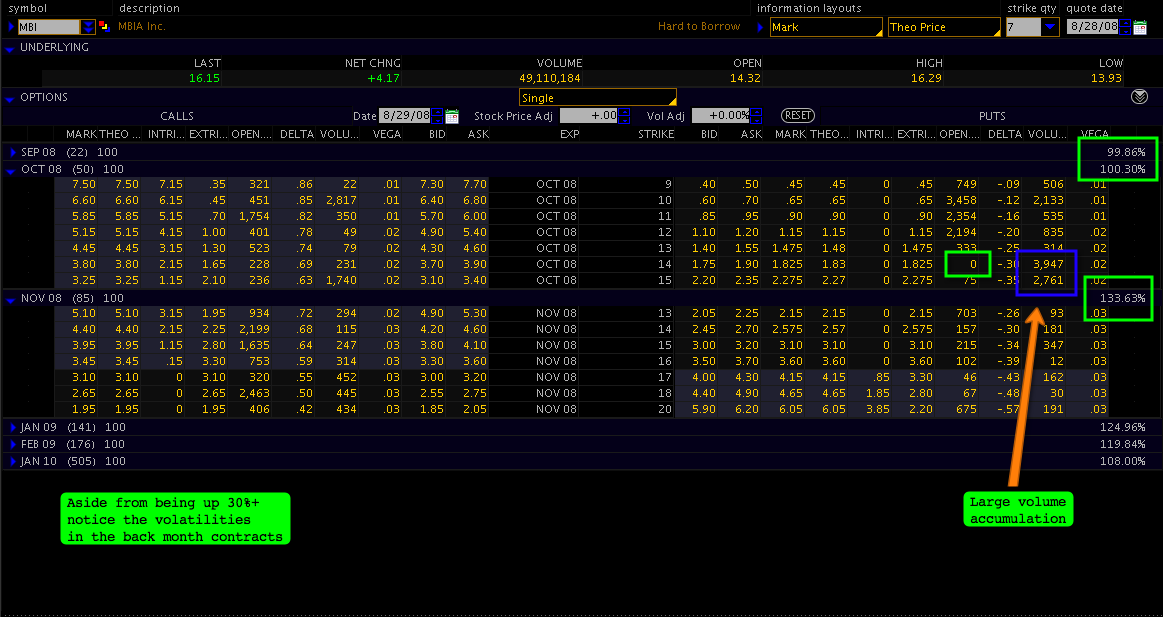Open the Single spread type dropdown
This screenshot has width=1163, height=617.
597,98
